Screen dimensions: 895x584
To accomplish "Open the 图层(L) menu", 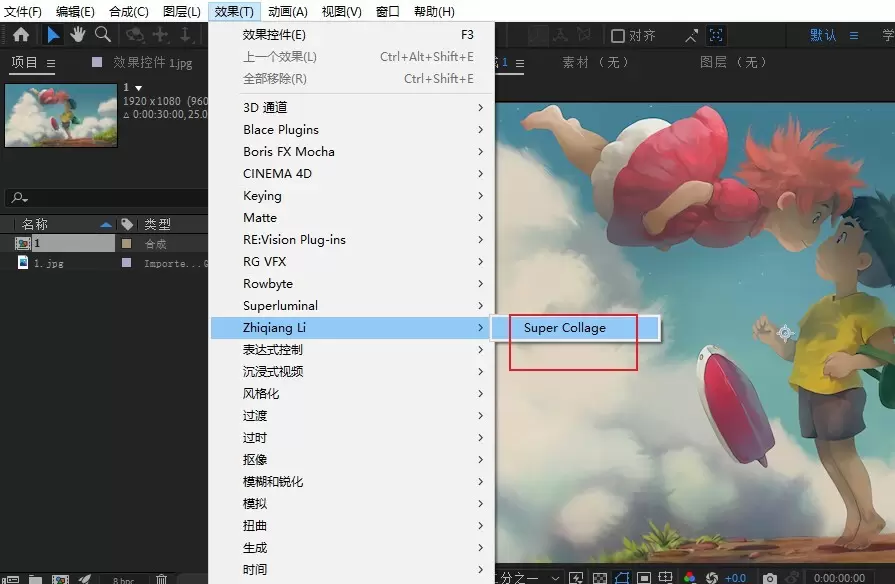I will (182, 11).
